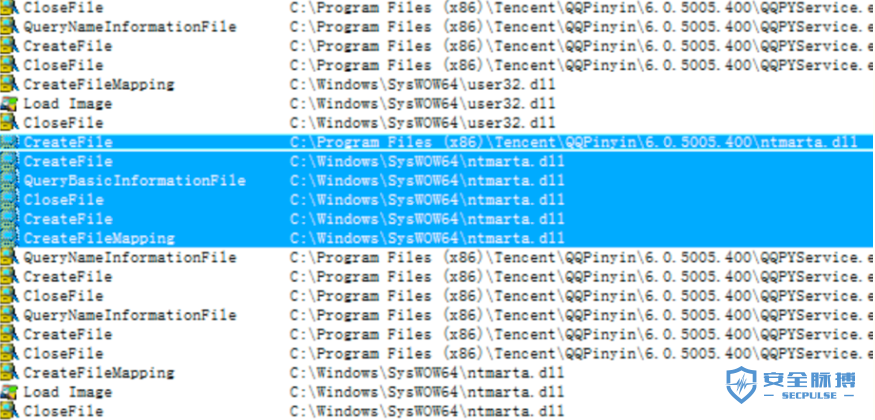Select the Load Image operation for ntmarta.dll
Screen dimensions: 875x420
[68, 392]
